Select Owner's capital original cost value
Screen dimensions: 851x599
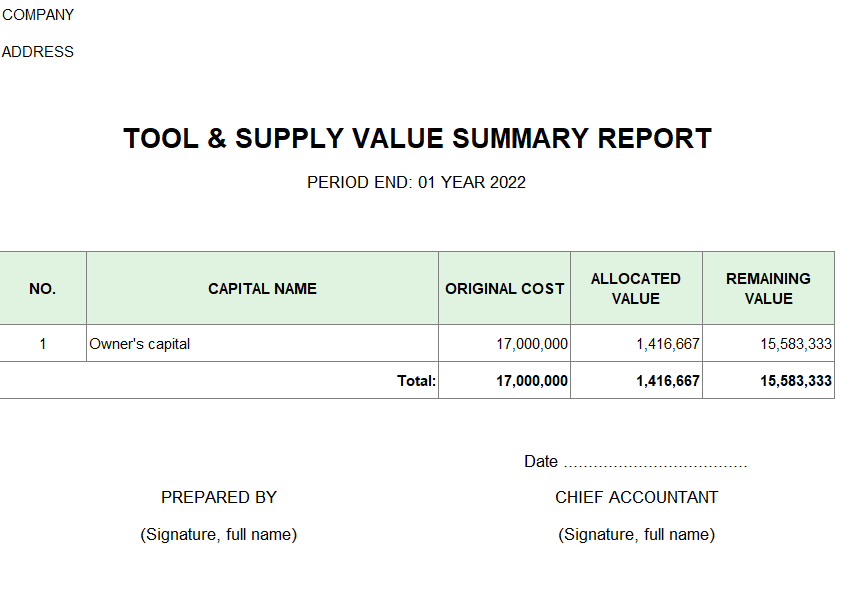click(x=532, y=344)
